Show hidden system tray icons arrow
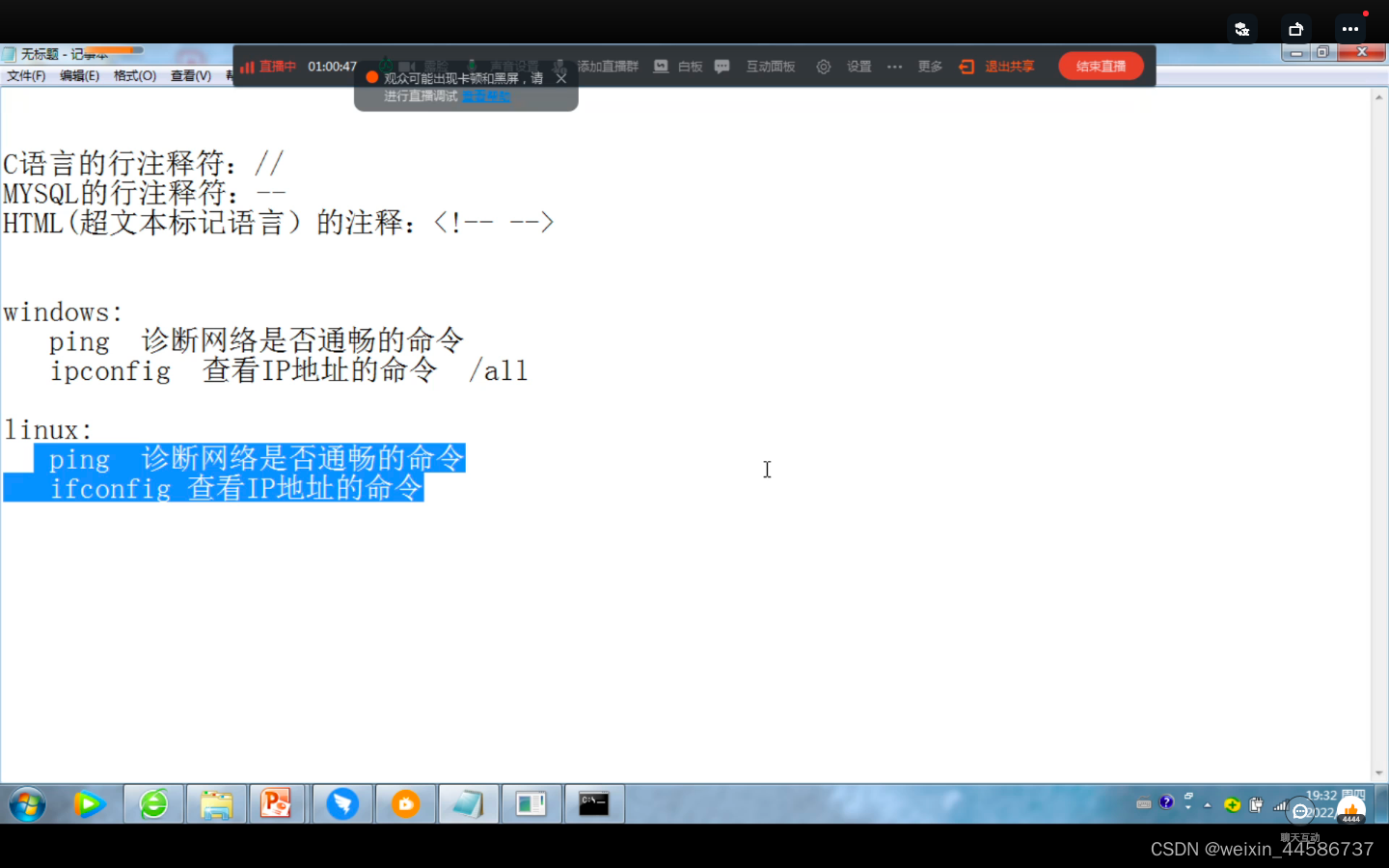The height and width of the screenshot is (868, 1389). 1208,804
